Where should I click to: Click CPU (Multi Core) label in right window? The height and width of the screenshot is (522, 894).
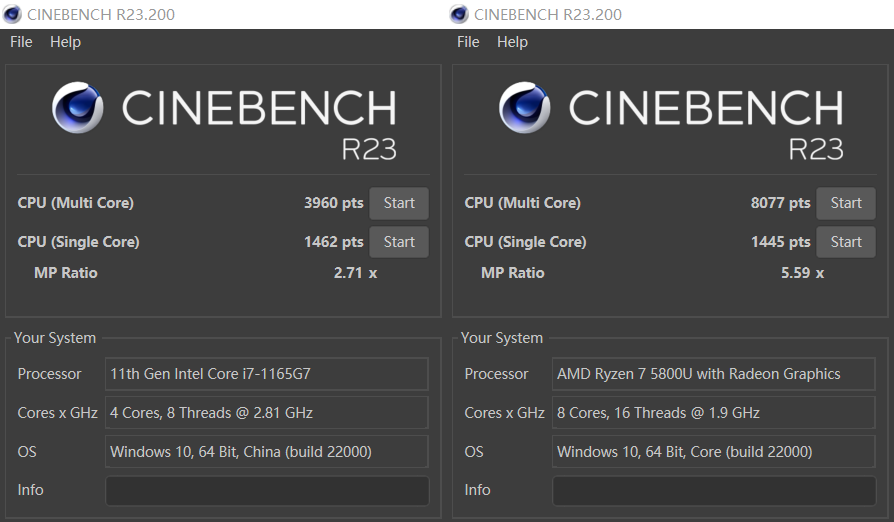pos(523,203)
